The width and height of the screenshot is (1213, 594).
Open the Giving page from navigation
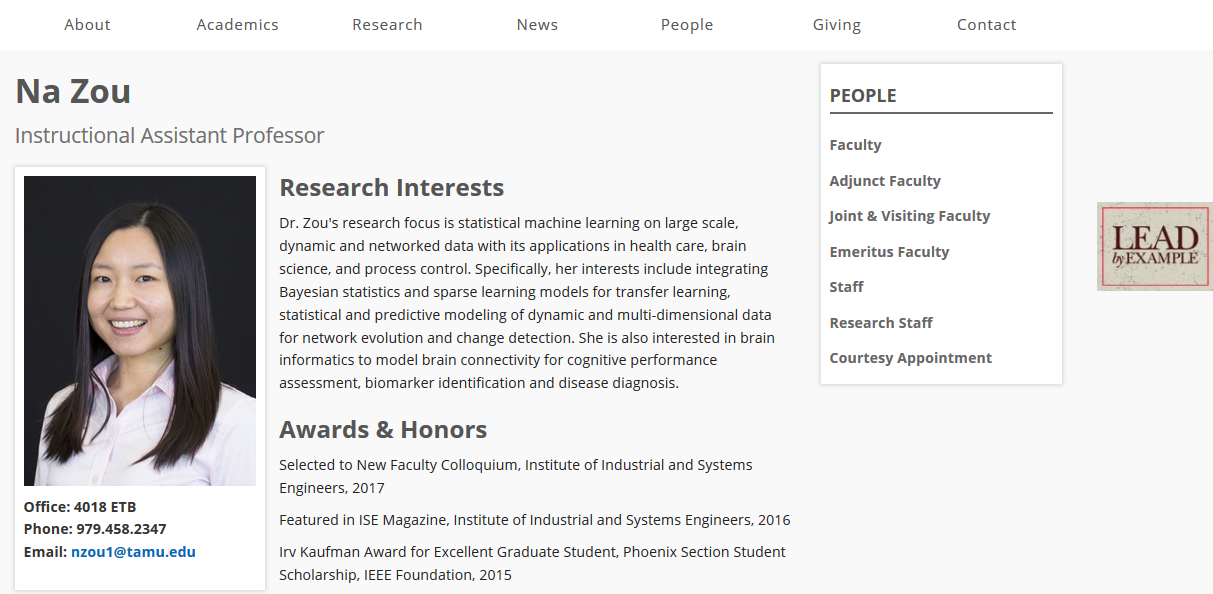pos(837,25)
